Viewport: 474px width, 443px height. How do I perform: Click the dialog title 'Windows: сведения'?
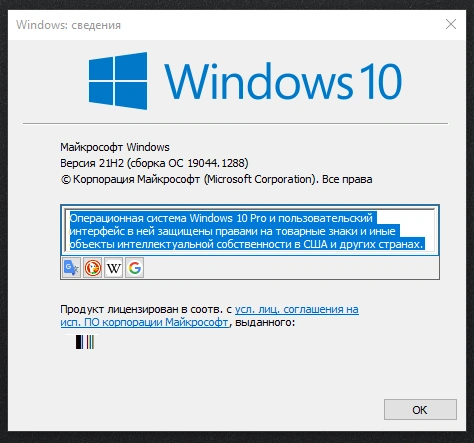click(68, 25)
